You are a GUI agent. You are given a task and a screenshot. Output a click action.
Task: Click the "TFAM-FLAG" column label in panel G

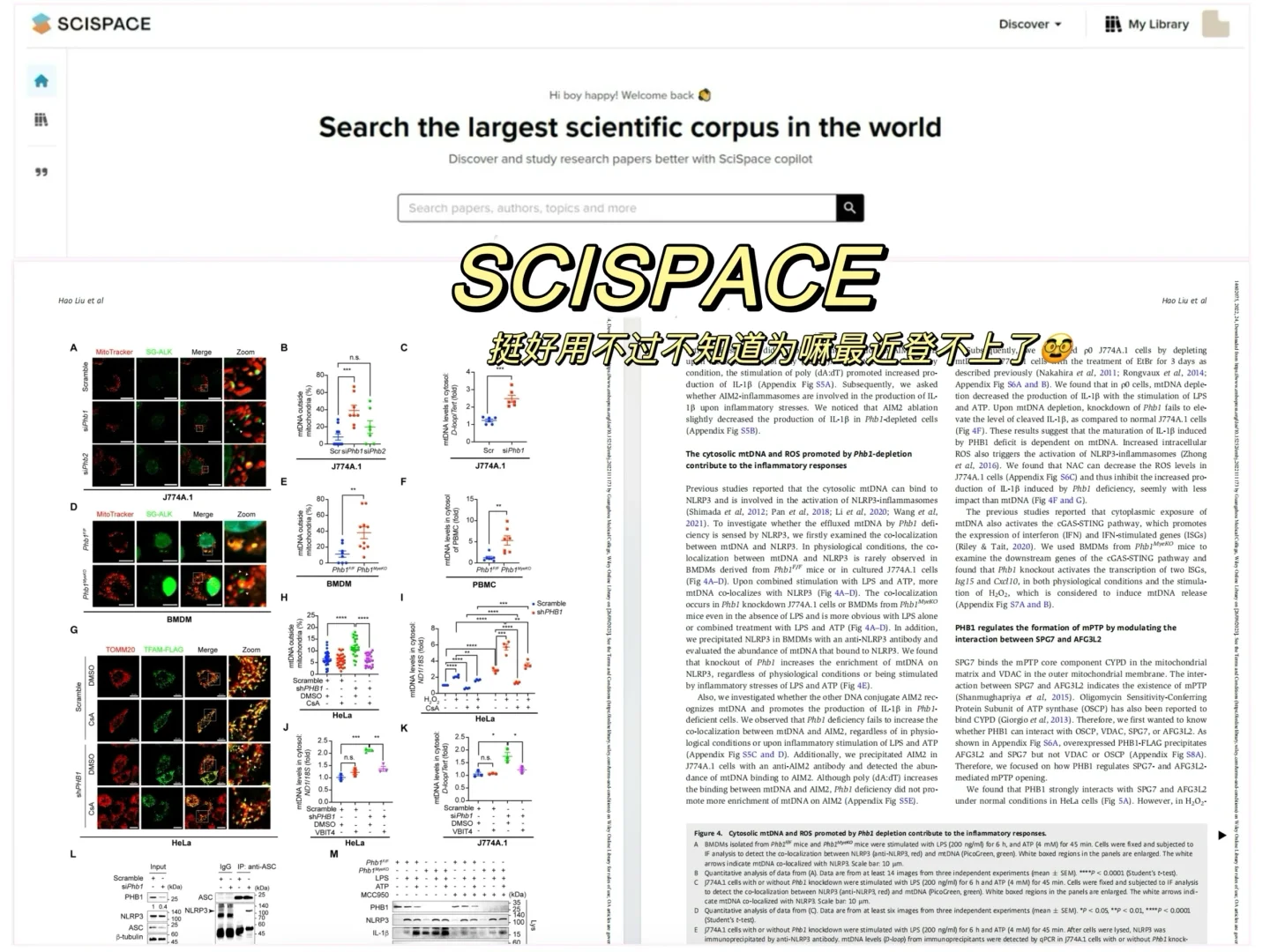coord(163,650)
